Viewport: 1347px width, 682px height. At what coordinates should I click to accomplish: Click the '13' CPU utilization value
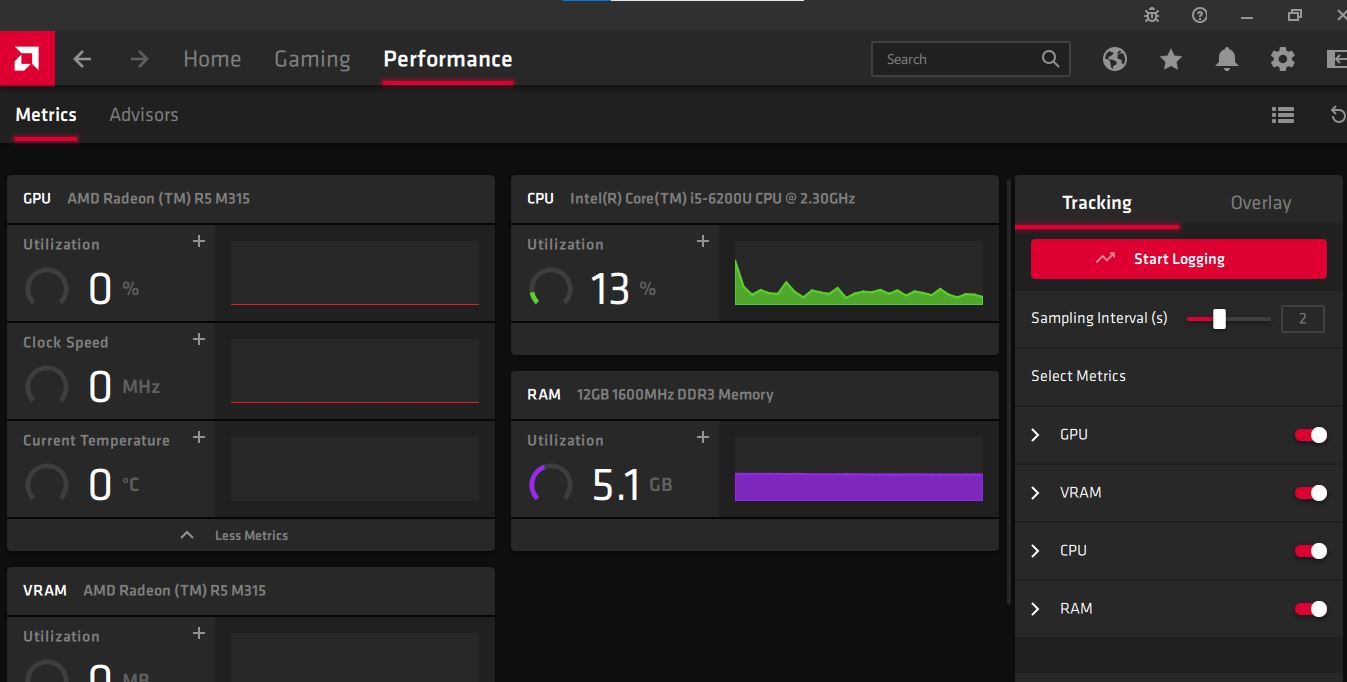click(x=610, y=289)
